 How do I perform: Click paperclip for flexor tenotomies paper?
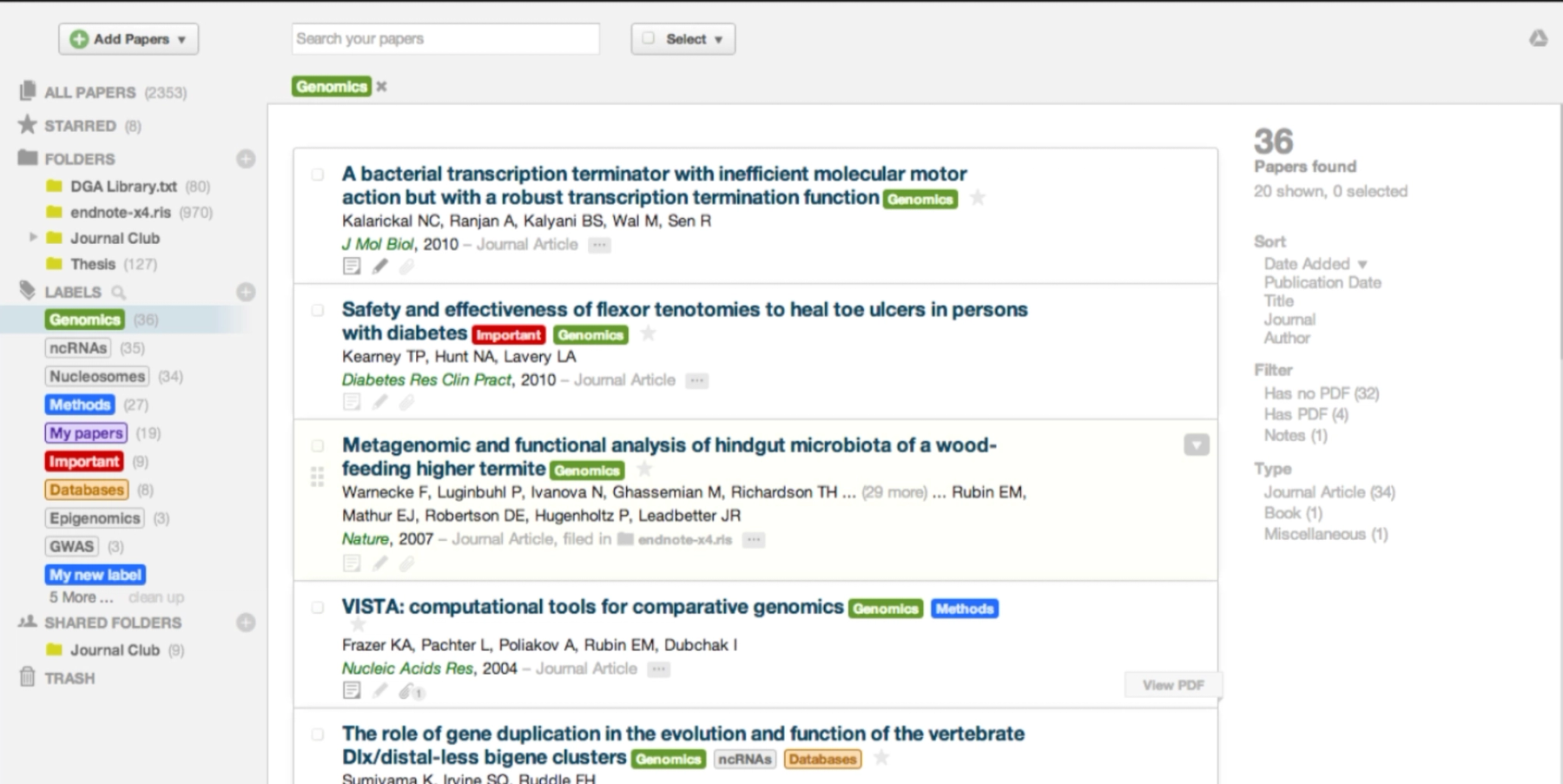[x=406, y=401]
